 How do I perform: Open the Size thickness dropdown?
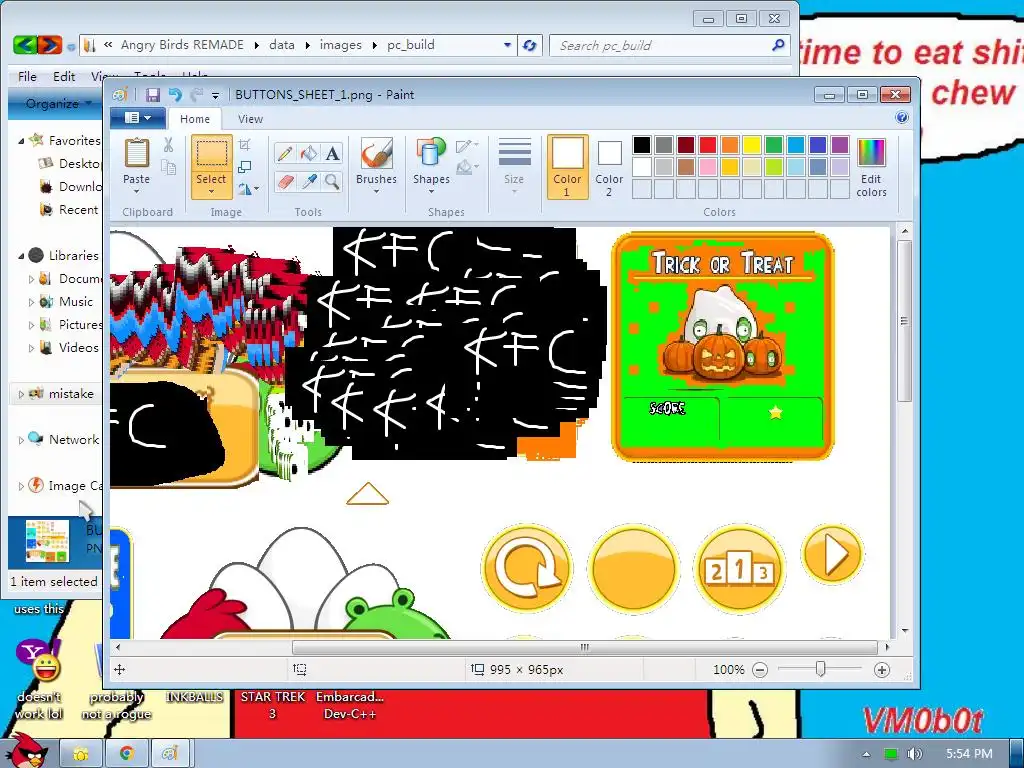pyautogui.click(x=514, y=167)
